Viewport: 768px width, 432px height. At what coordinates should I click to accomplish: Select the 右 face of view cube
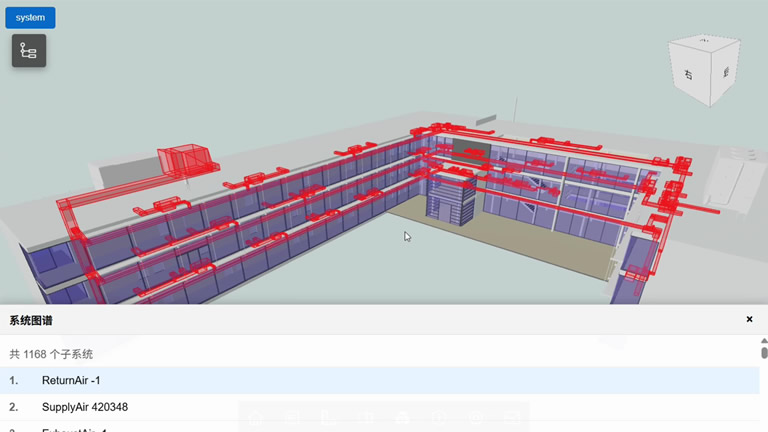click(x=689, y=74)
